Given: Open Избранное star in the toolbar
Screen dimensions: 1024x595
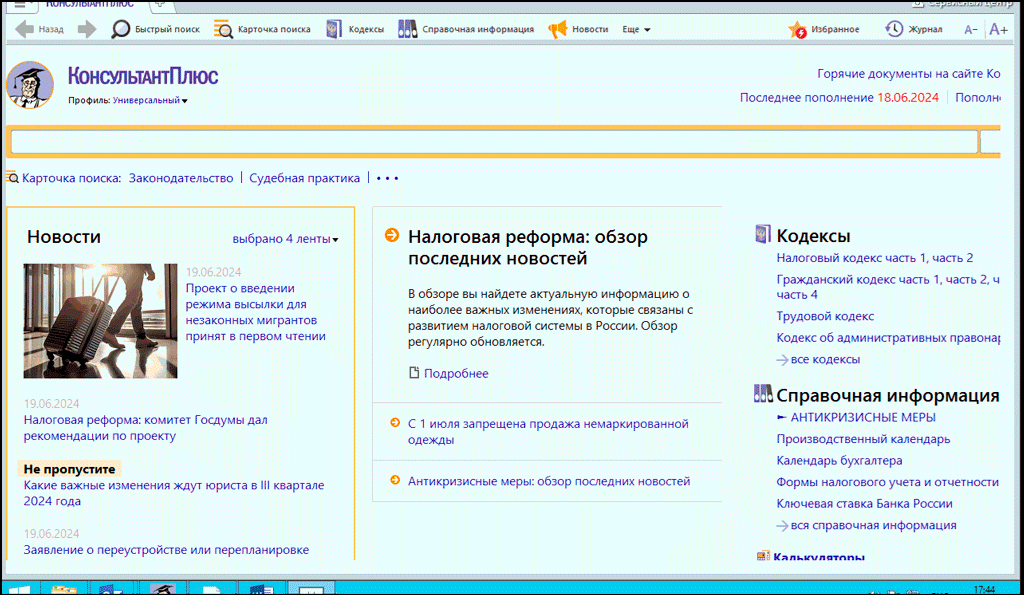Looking at the screenshot, I should (x=824, y=29).
